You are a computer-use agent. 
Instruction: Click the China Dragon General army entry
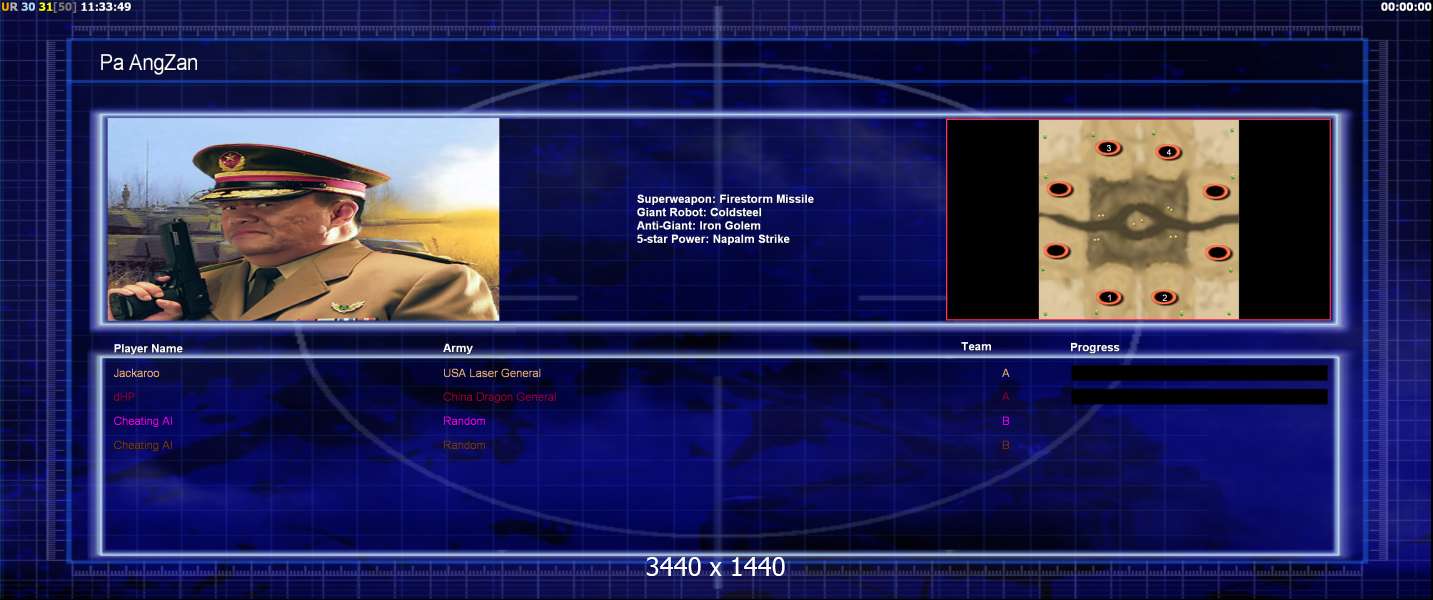500,397
